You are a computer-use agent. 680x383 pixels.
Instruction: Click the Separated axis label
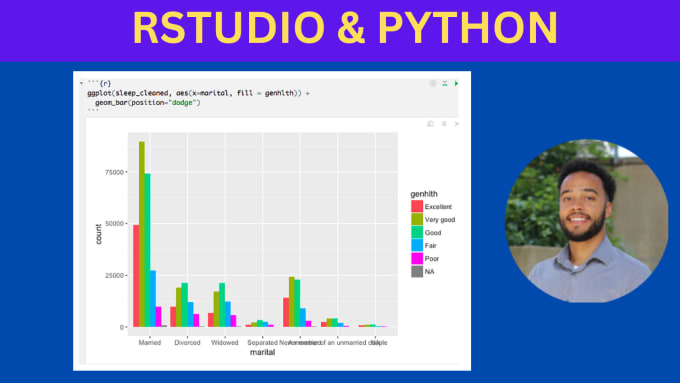262,343
